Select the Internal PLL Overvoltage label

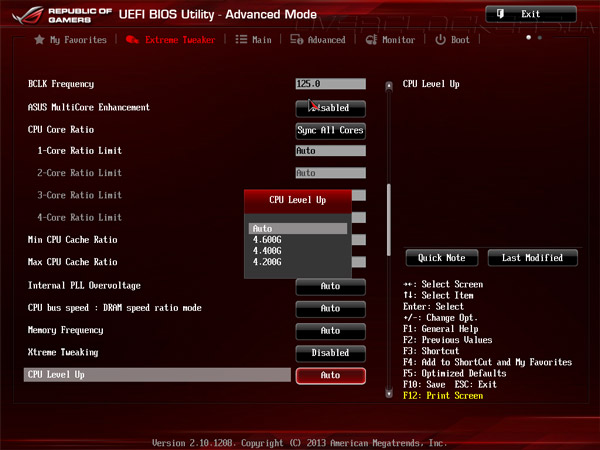tap(84, 285)
